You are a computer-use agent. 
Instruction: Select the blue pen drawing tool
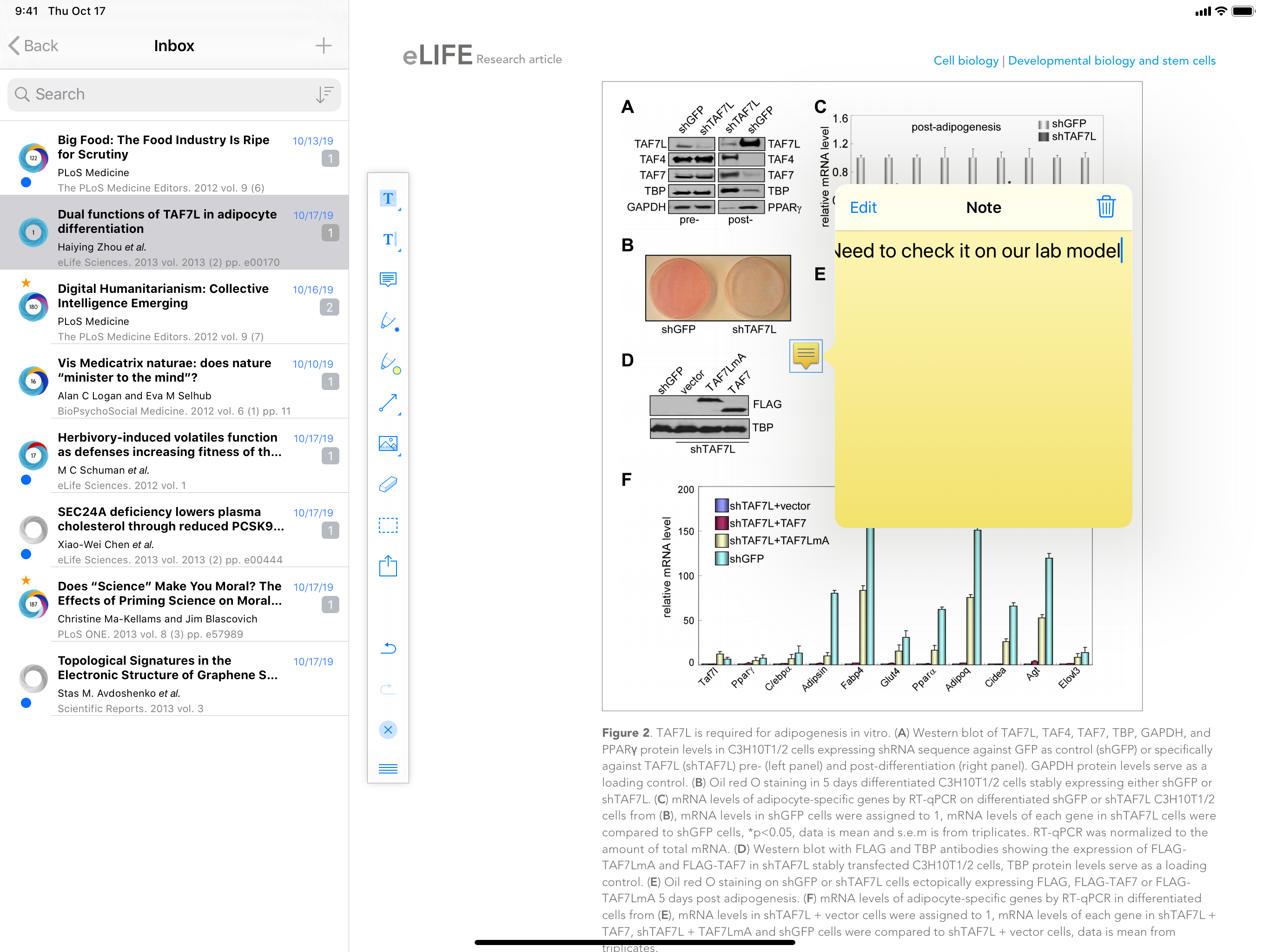coord(388,321)
